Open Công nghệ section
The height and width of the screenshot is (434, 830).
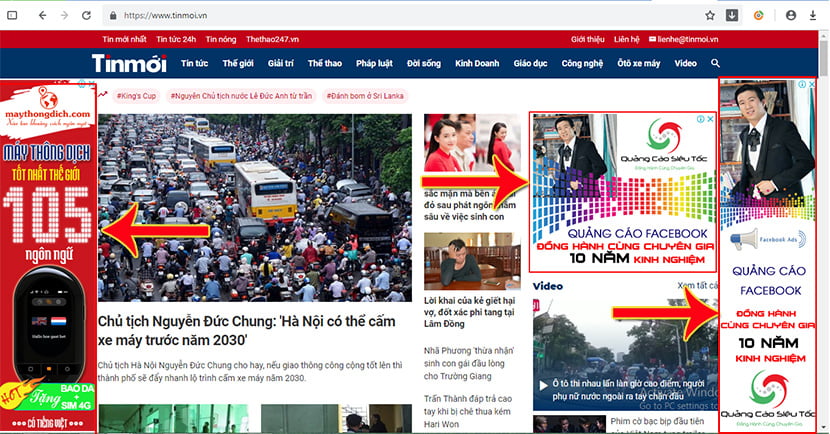coord(582,63)
